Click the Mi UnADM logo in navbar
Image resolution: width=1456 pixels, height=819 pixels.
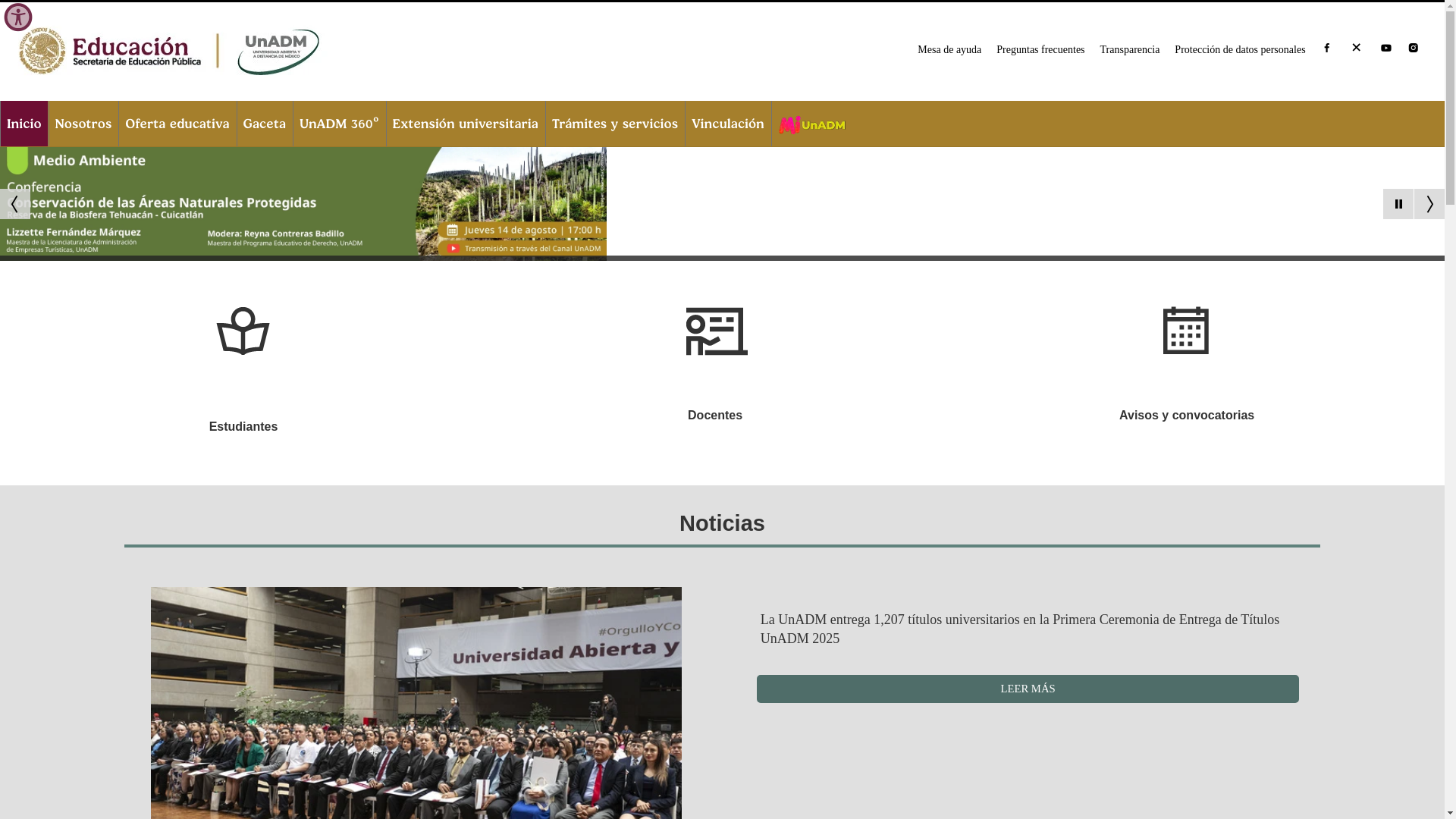coord(812,124)
